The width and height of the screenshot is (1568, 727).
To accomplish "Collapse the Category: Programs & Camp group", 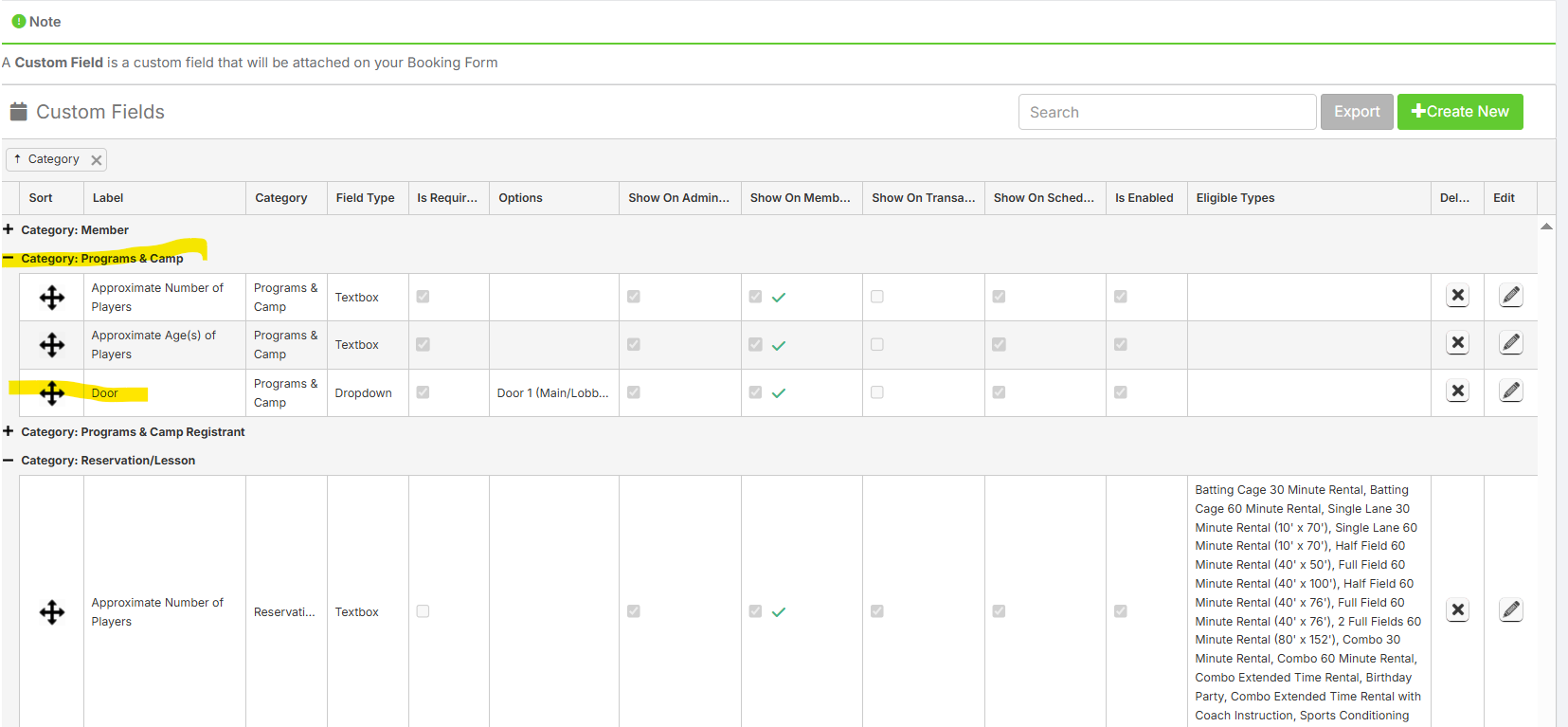I will coord(9,258).
